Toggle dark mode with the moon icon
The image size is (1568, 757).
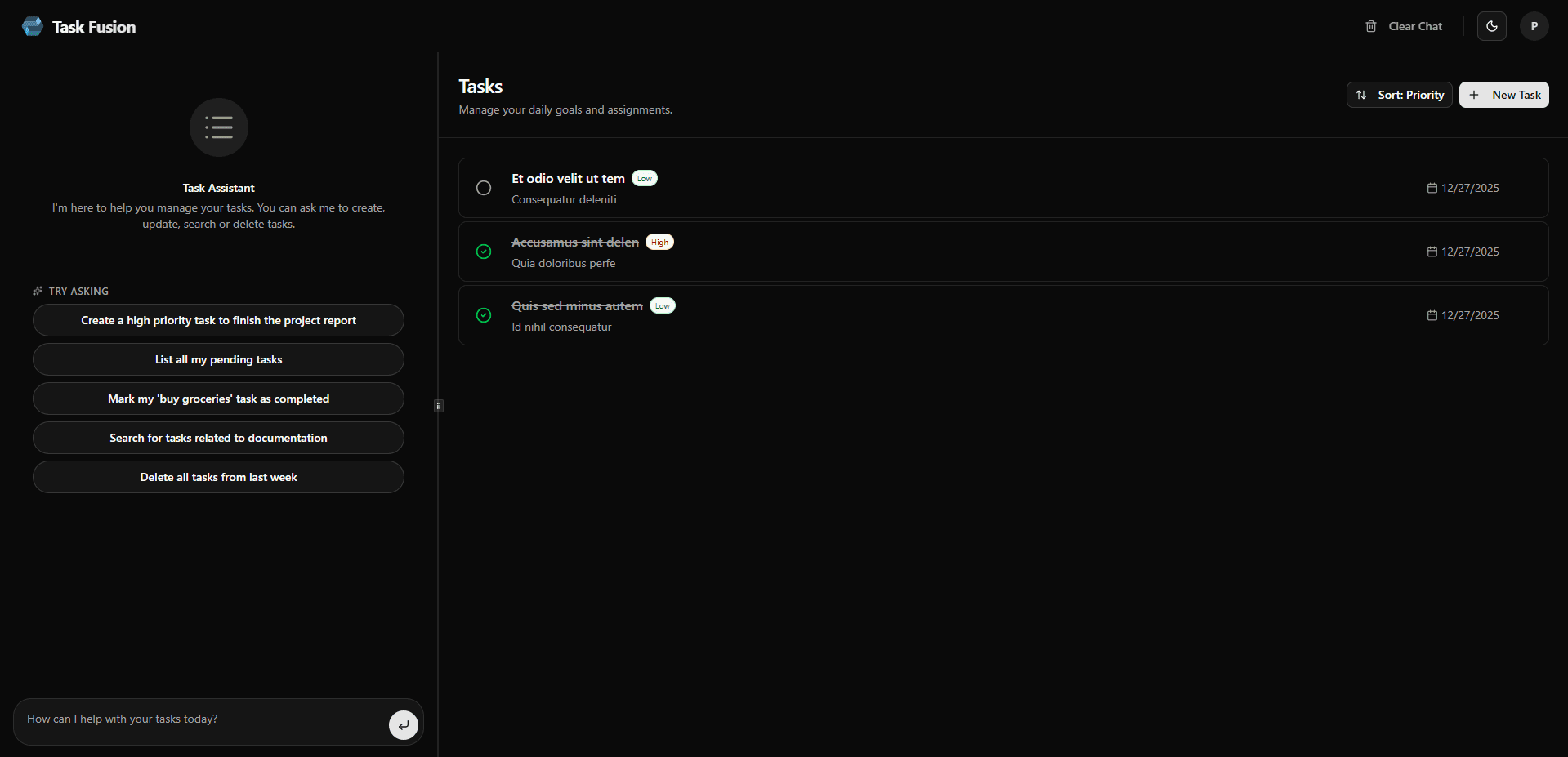coord(1491,26)
